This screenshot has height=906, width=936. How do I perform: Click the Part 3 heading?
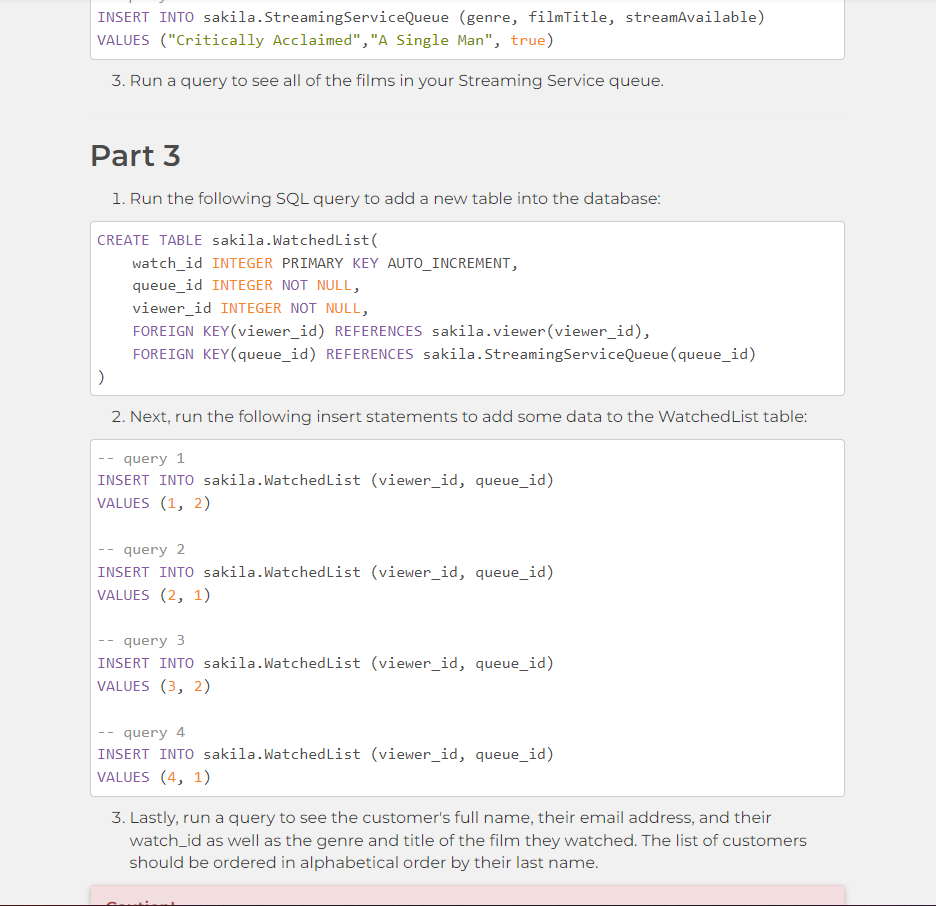pyautogui.click(x=135, y=156)
